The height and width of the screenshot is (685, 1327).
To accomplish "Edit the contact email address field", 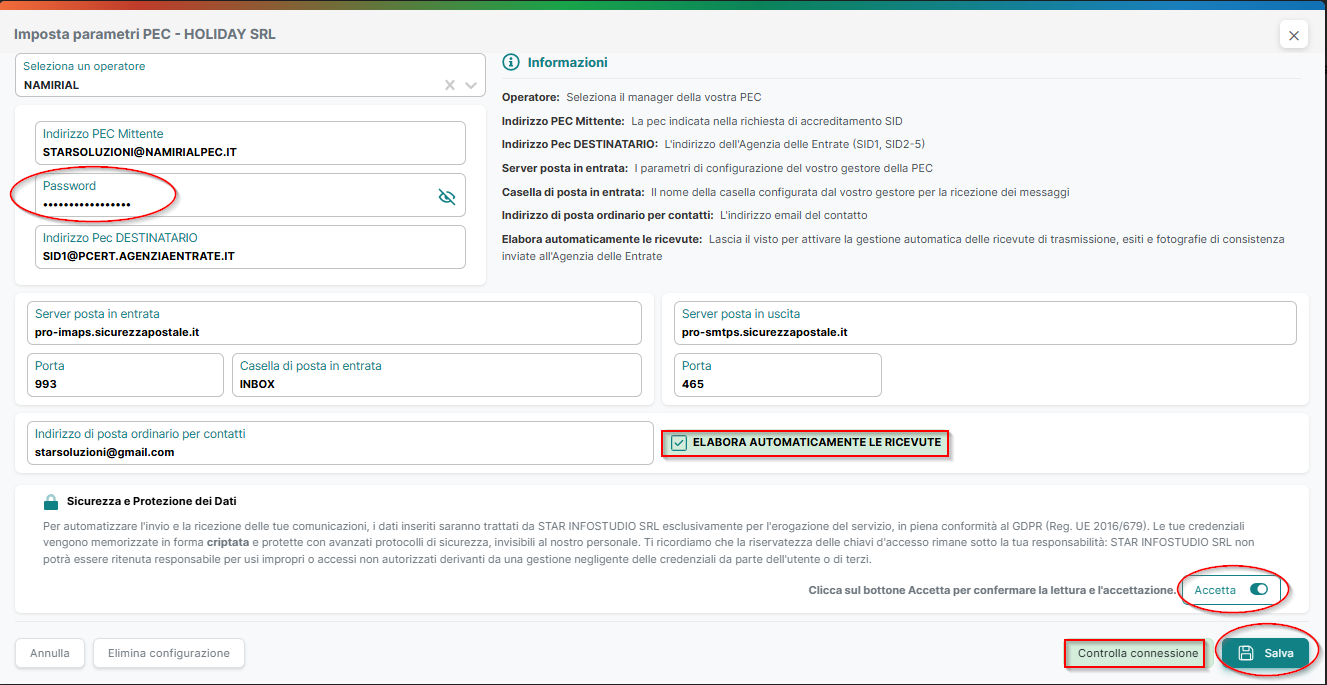I will tap(341, 443).
